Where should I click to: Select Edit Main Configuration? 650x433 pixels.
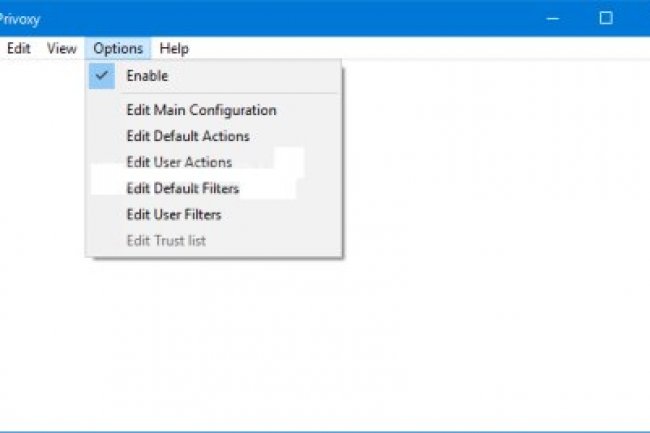click(x=213, y=110)
